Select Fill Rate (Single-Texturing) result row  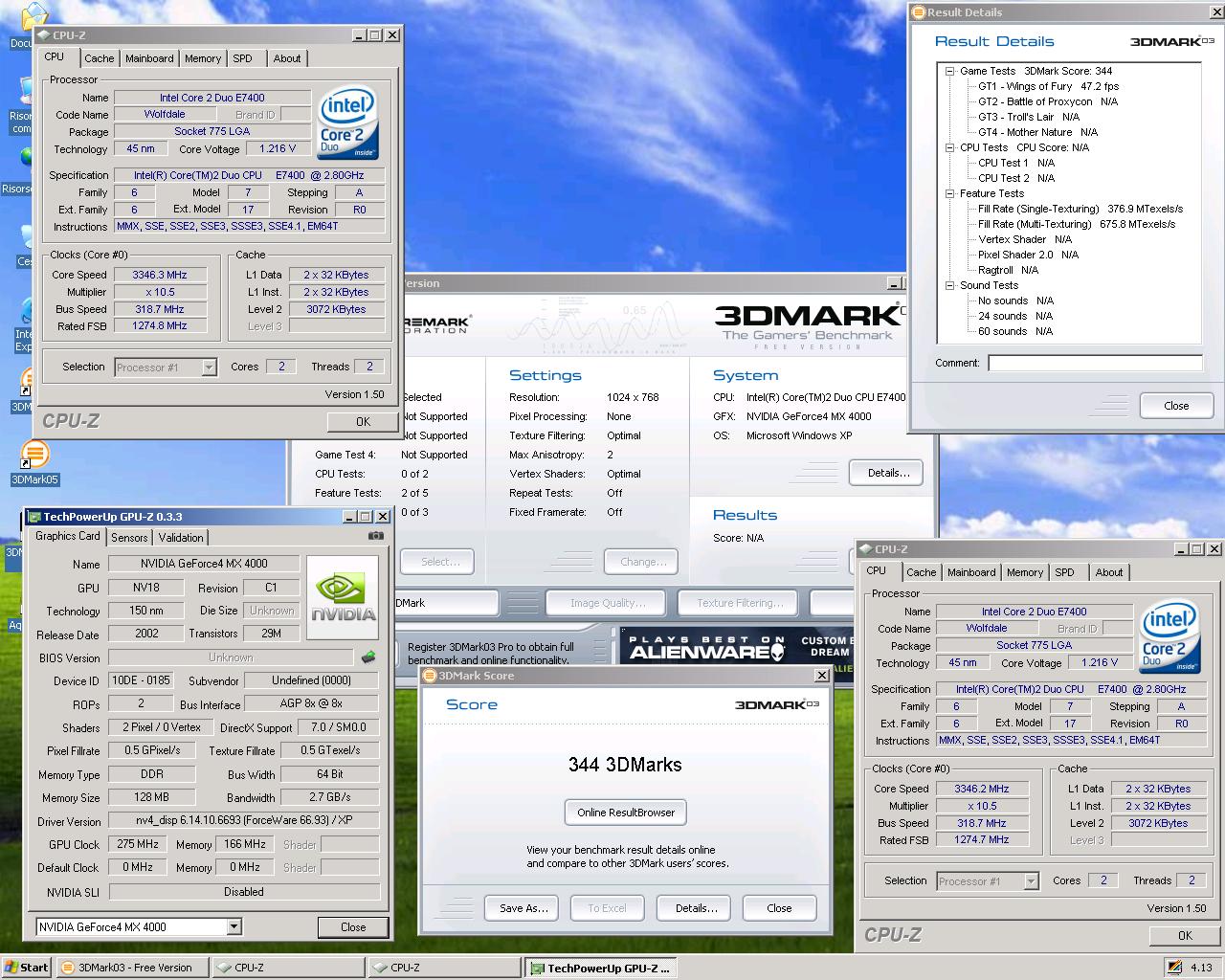pyautogui.click(x=1080, y=209)
